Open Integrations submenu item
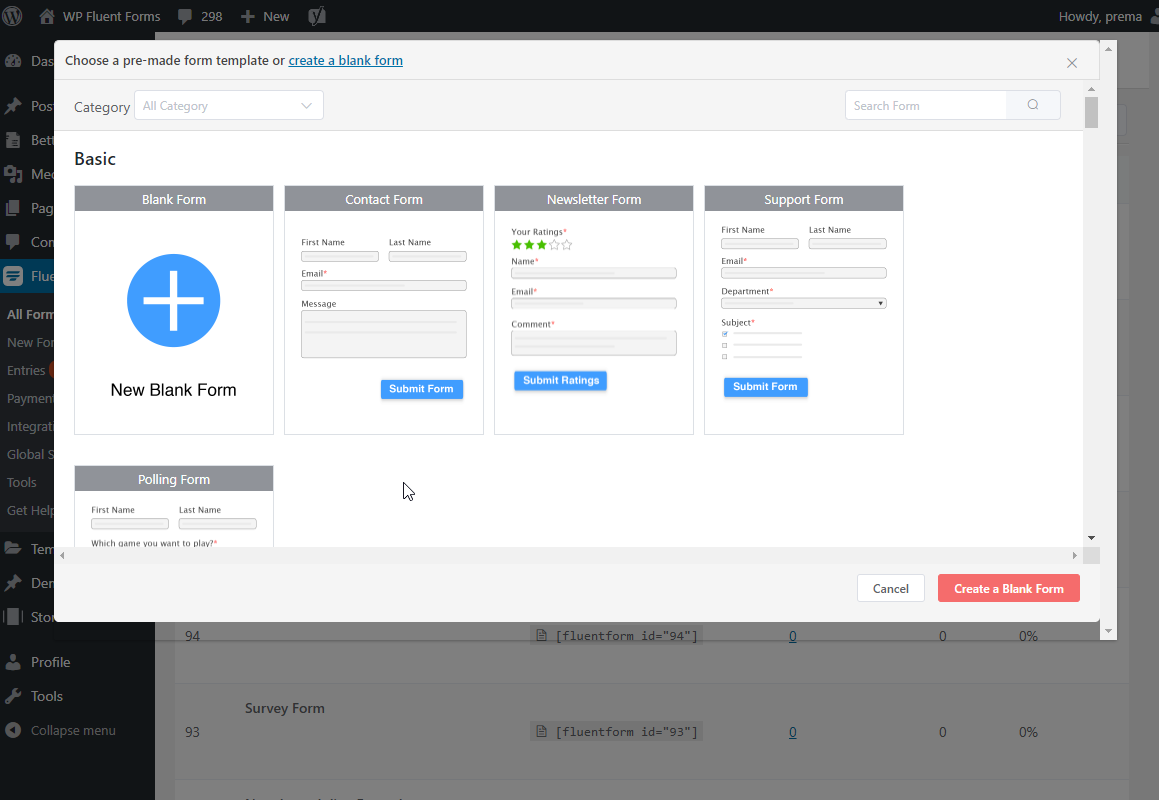Image resolution: width=1159 pixels, height=800 pixels. click(30, 427)
